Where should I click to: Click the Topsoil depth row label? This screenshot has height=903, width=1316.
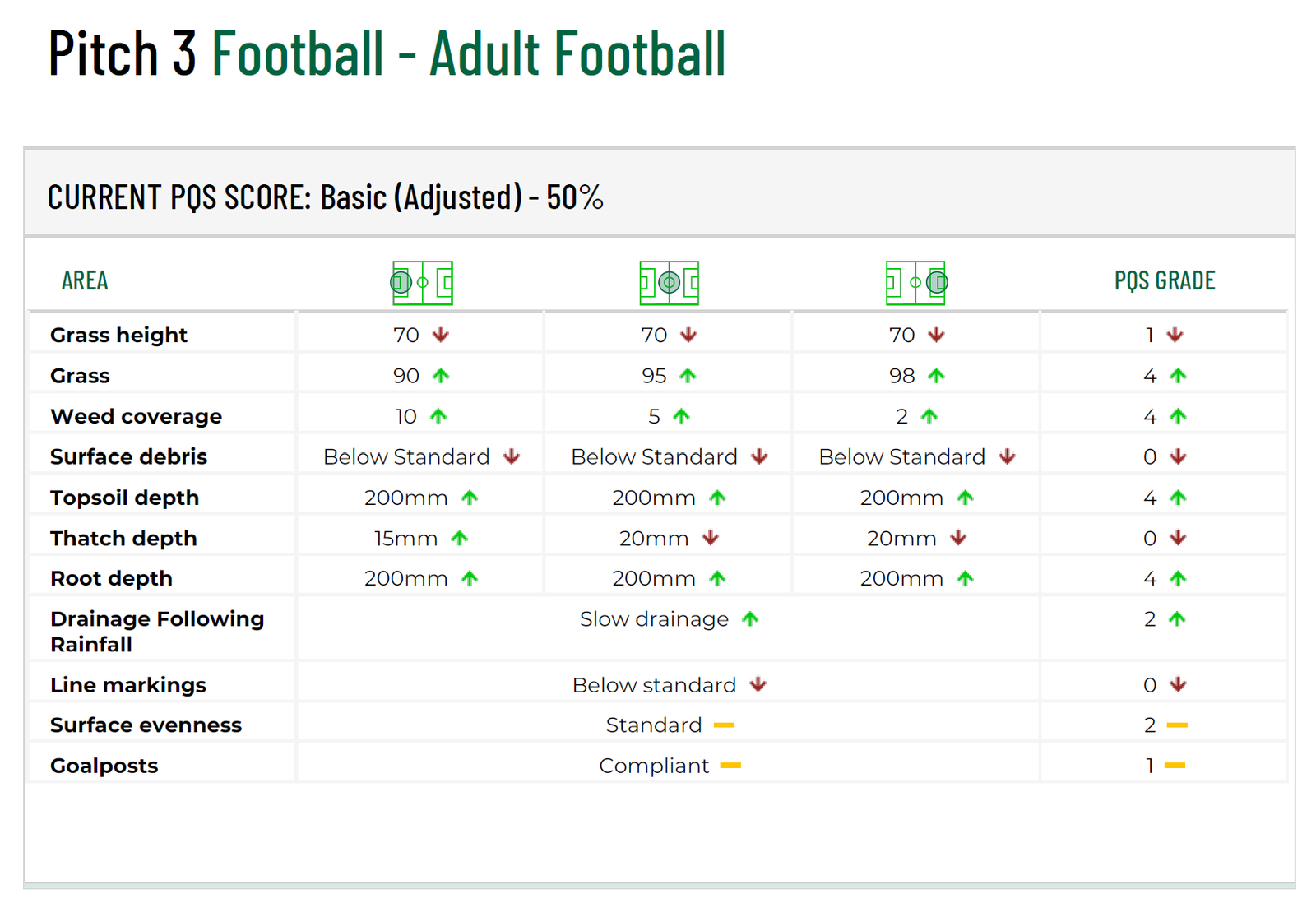pos(124,498)
